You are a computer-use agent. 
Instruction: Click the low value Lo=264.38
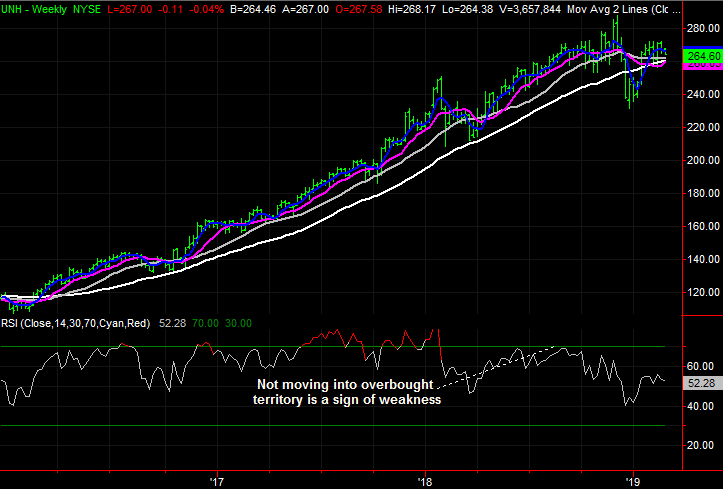467,9
